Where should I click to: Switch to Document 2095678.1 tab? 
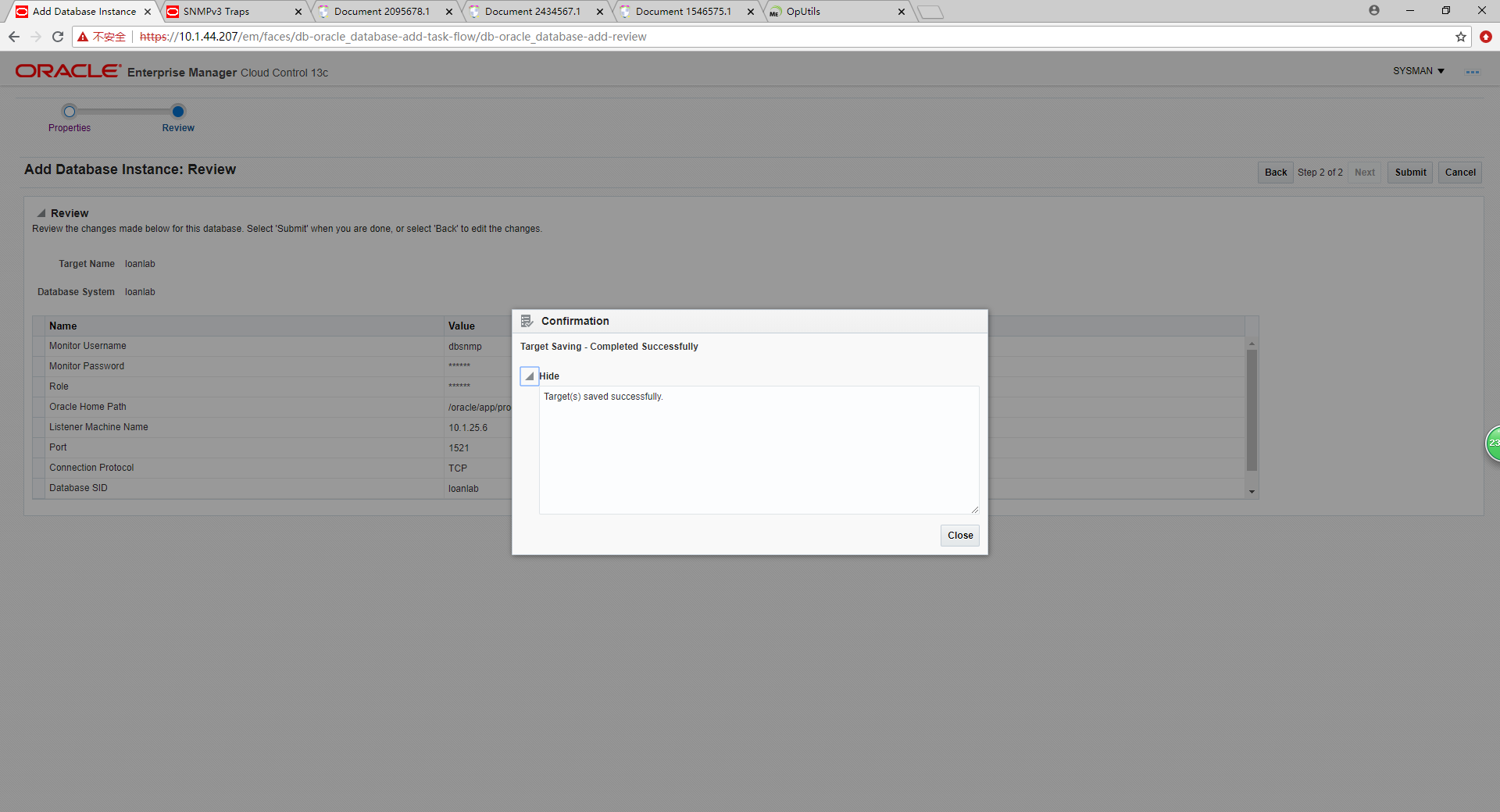pyautogui.click(x=383, y=12)
